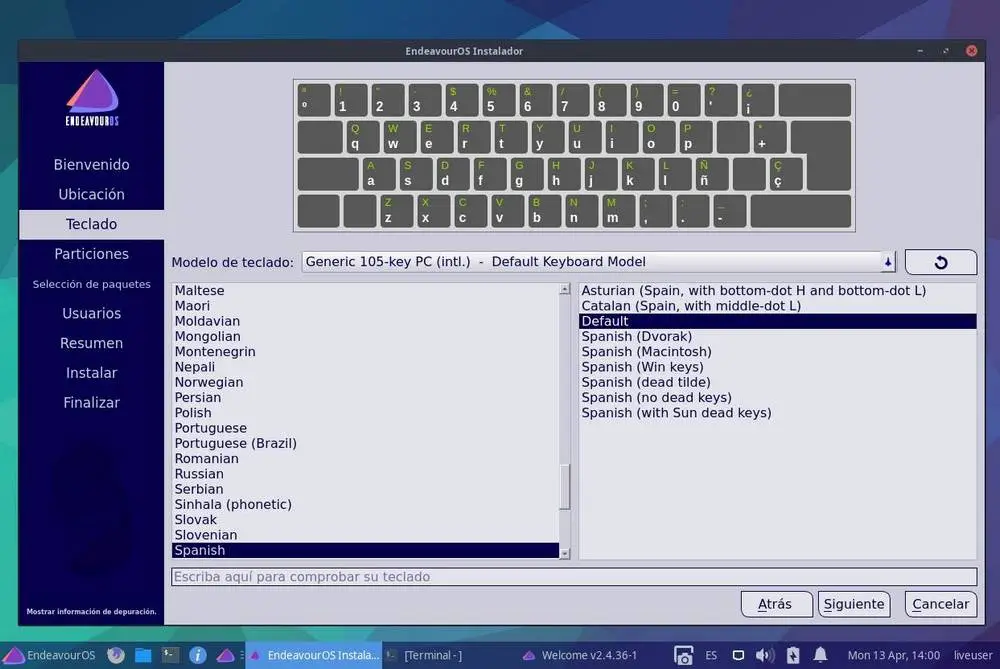Viewport: 1000px width, 669px height.
Task: Open the Selección de paquetes step
Action: (91, 284)
